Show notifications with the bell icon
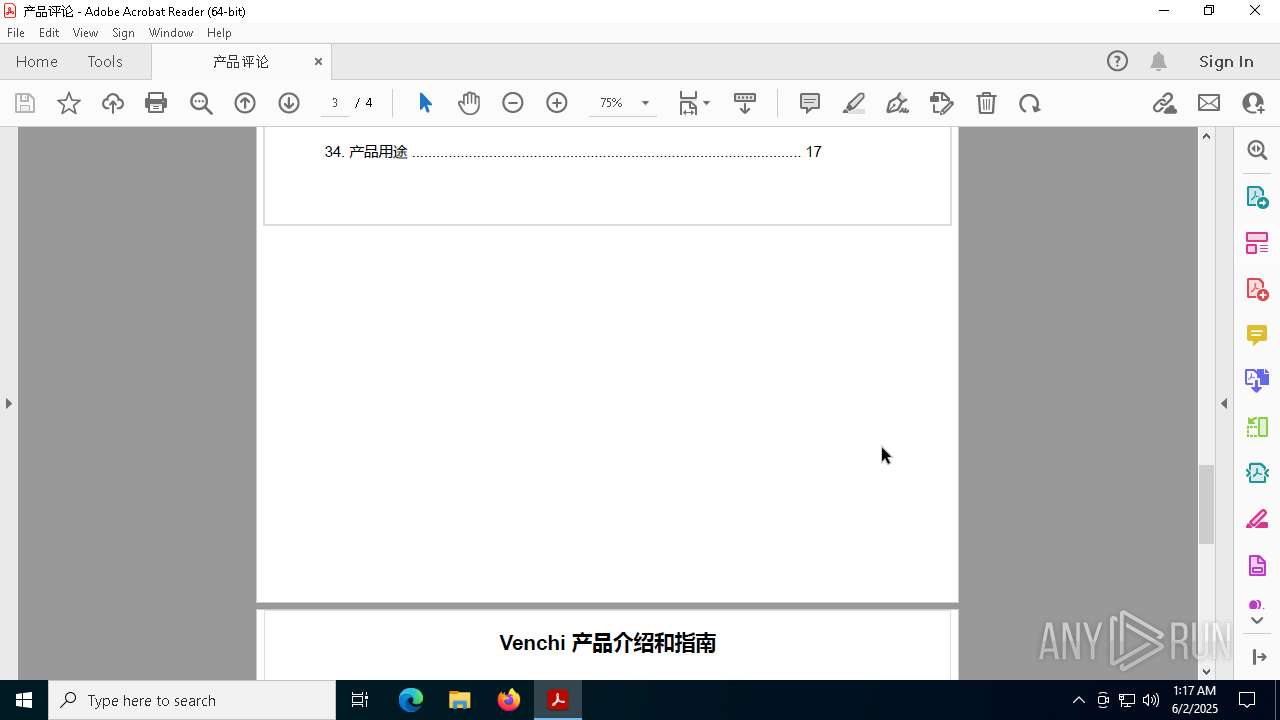This screenshot has width=1280, height=720. 1158,61
